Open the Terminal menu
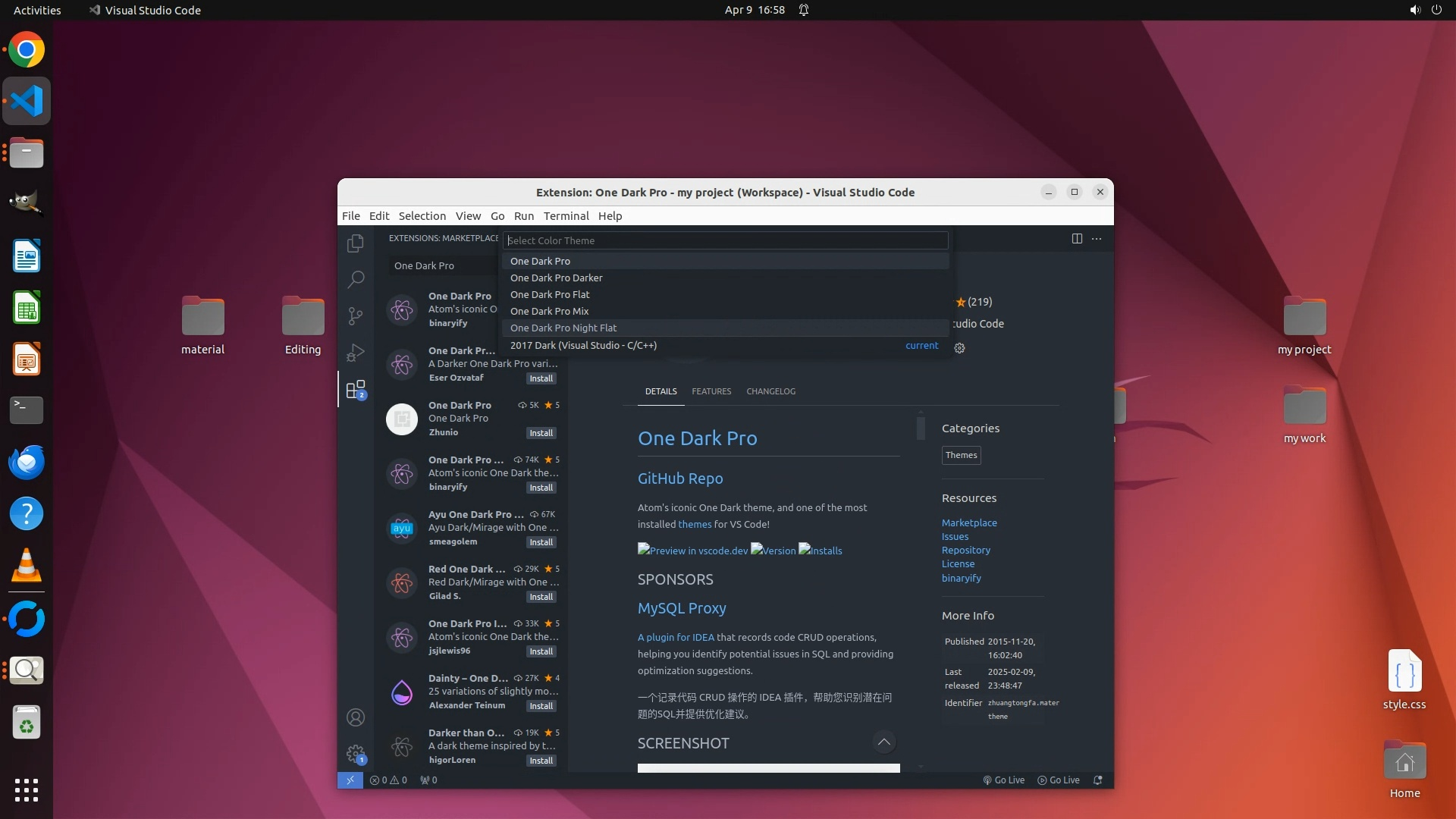Screen dimensions: 1456x819 click(566, 216)
